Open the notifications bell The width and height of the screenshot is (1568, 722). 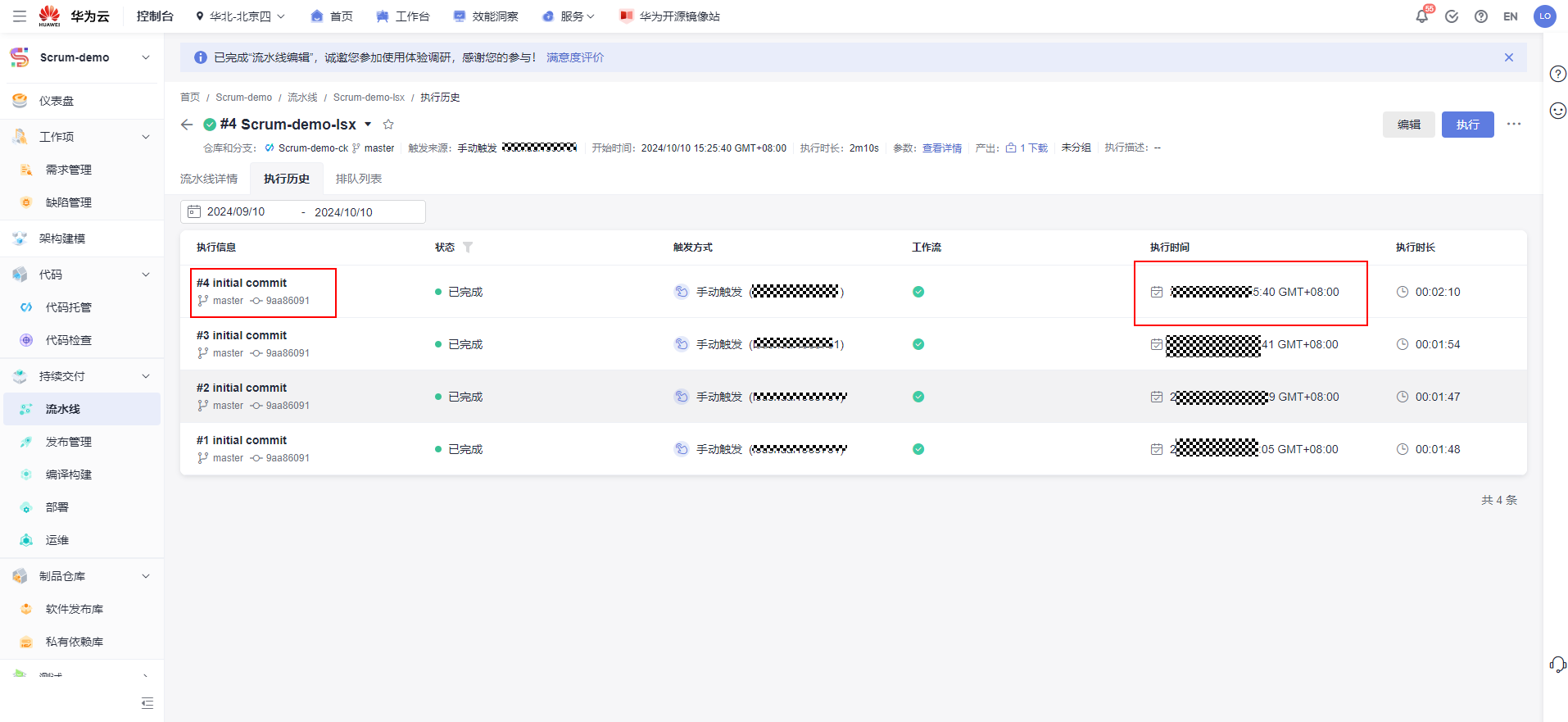click(x=1422, y=16)
